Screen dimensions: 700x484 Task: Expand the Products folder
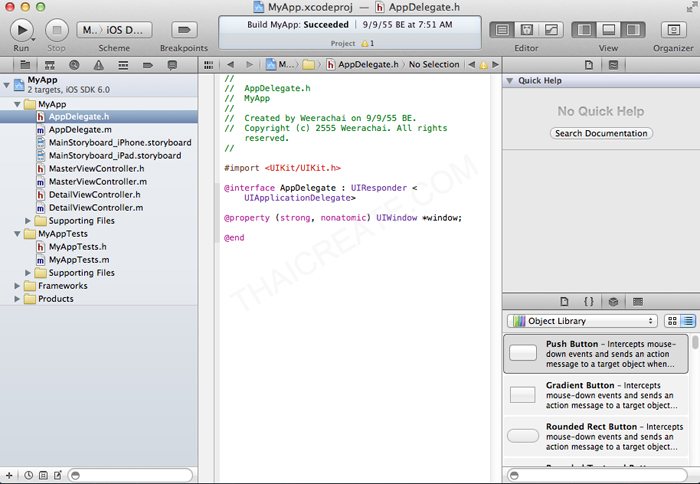(17, 299)
